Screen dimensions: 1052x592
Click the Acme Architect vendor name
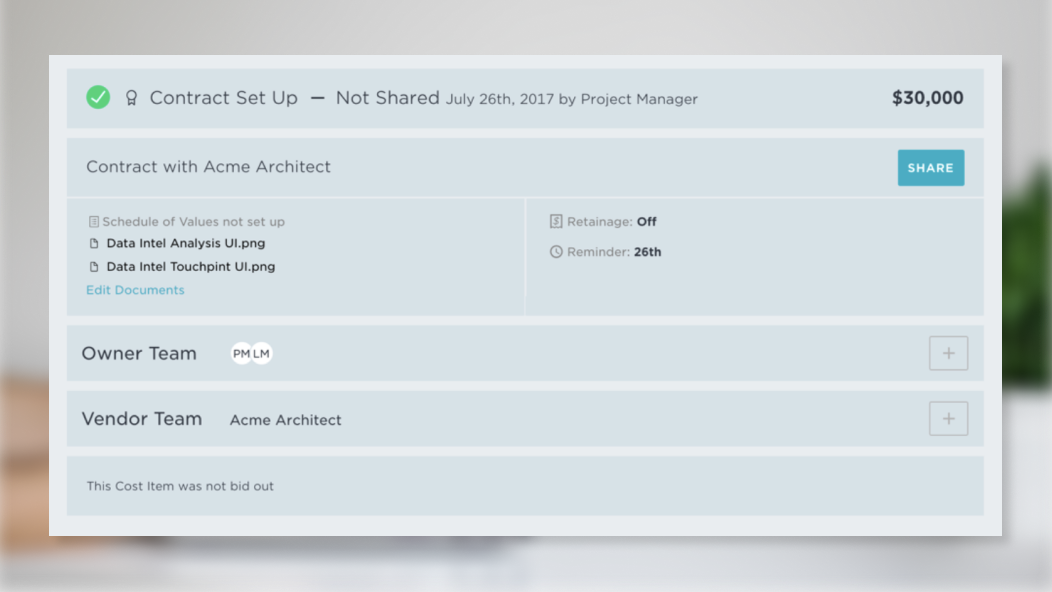[x=286, y=420]
